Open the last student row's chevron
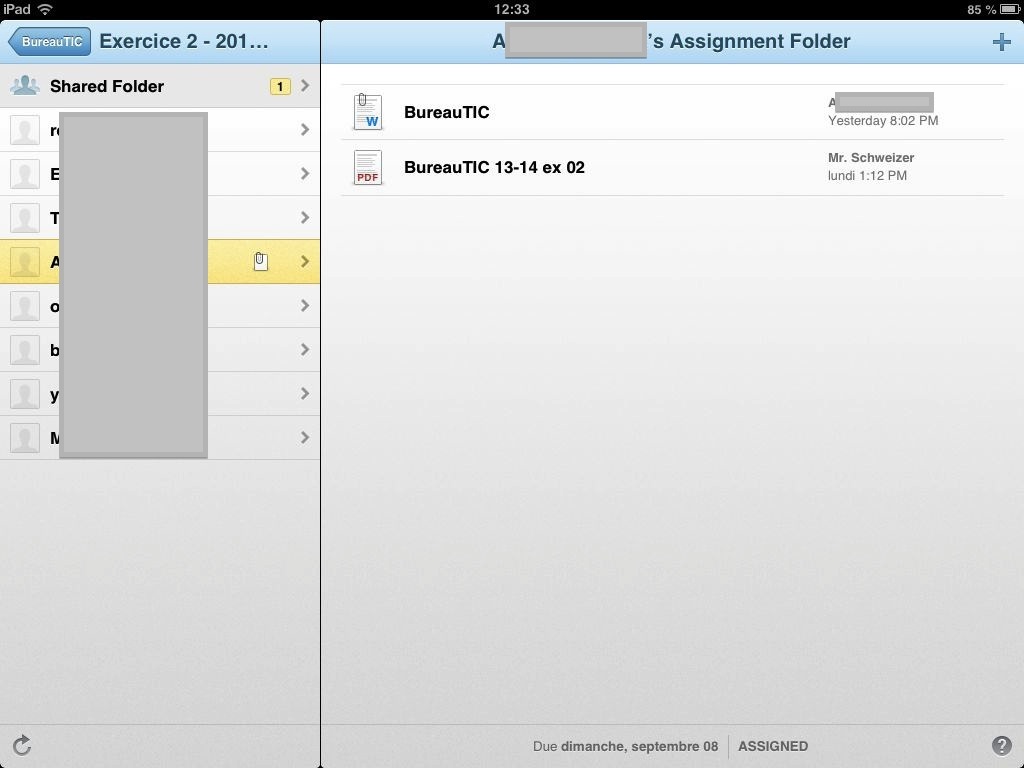 click(x=305, y=438)
